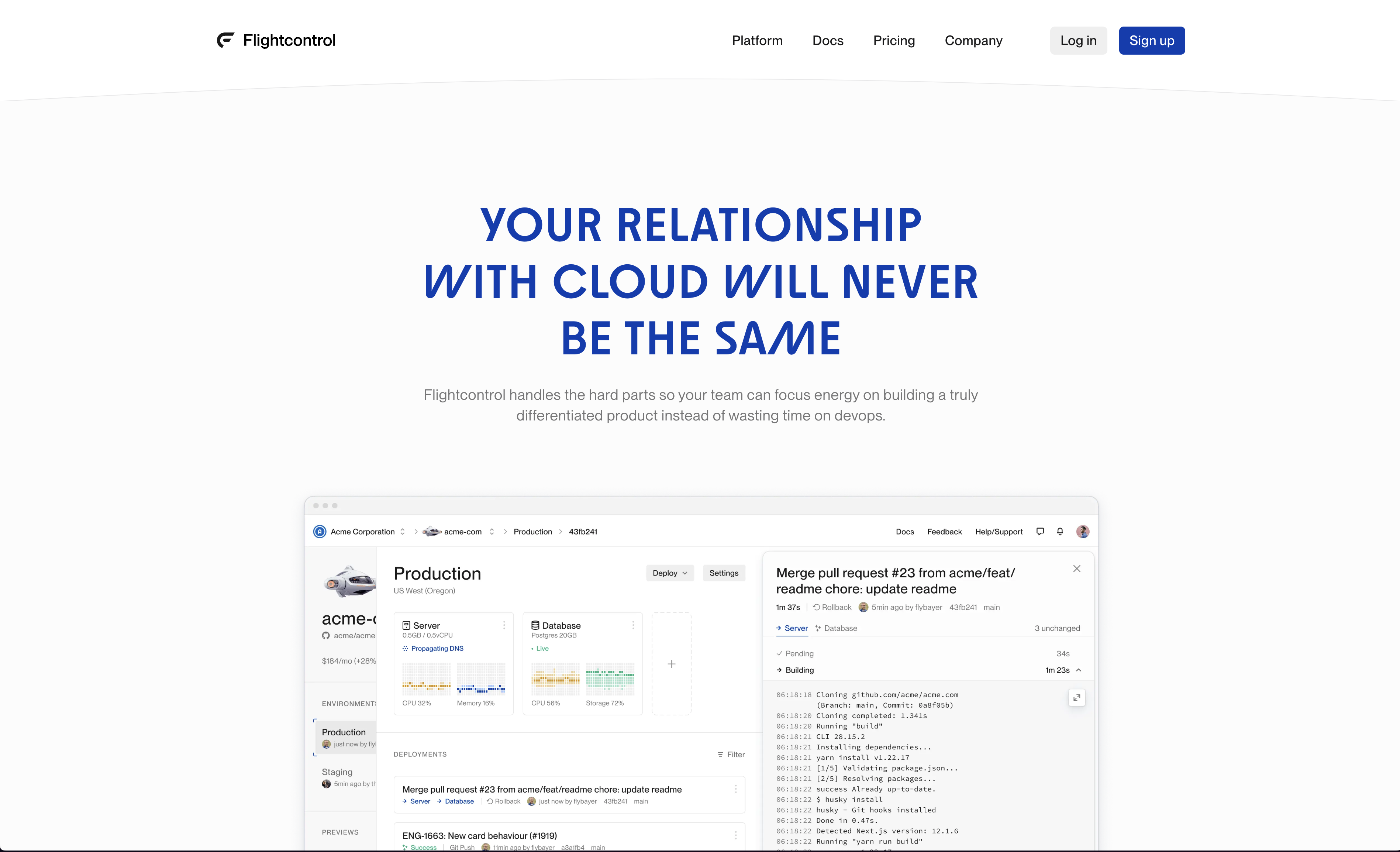Expand the acme-com project switcher

pyautogui.click(x=492, y=532)
